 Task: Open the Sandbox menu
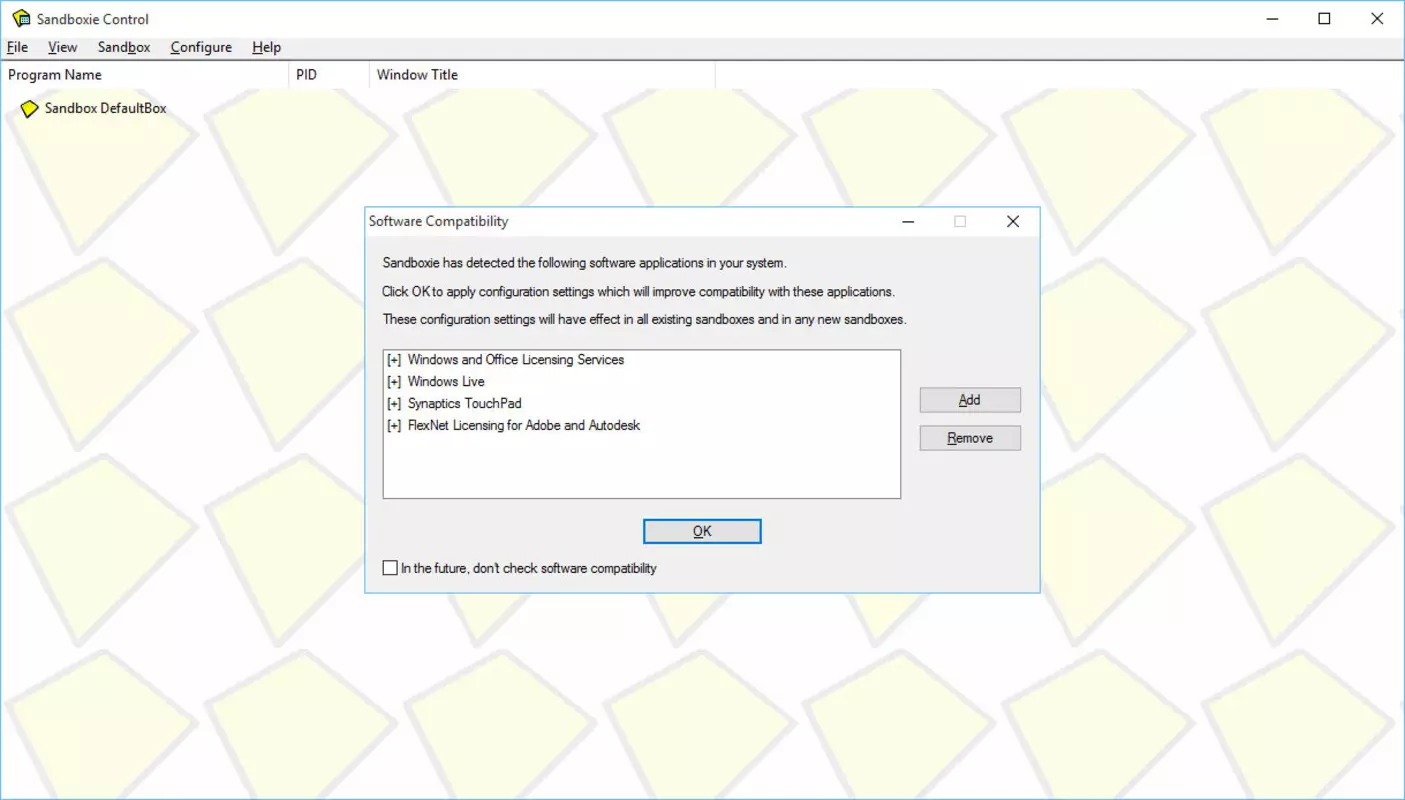[124, 47]
